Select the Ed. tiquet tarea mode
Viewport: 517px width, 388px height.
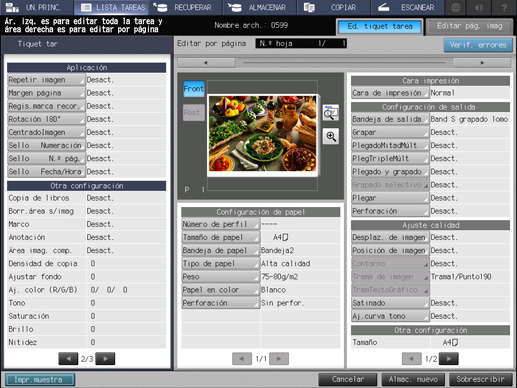[x=380, y=26]
